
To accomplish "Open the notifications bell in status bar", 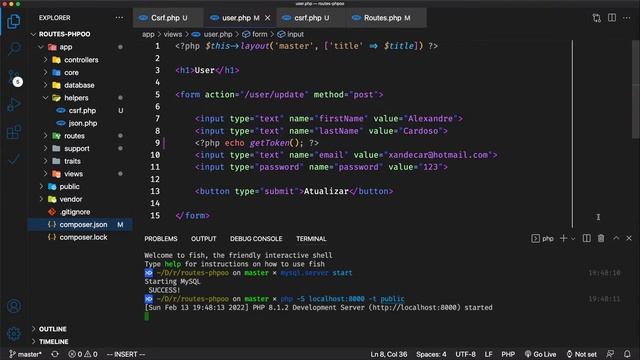I will [627, 354].
